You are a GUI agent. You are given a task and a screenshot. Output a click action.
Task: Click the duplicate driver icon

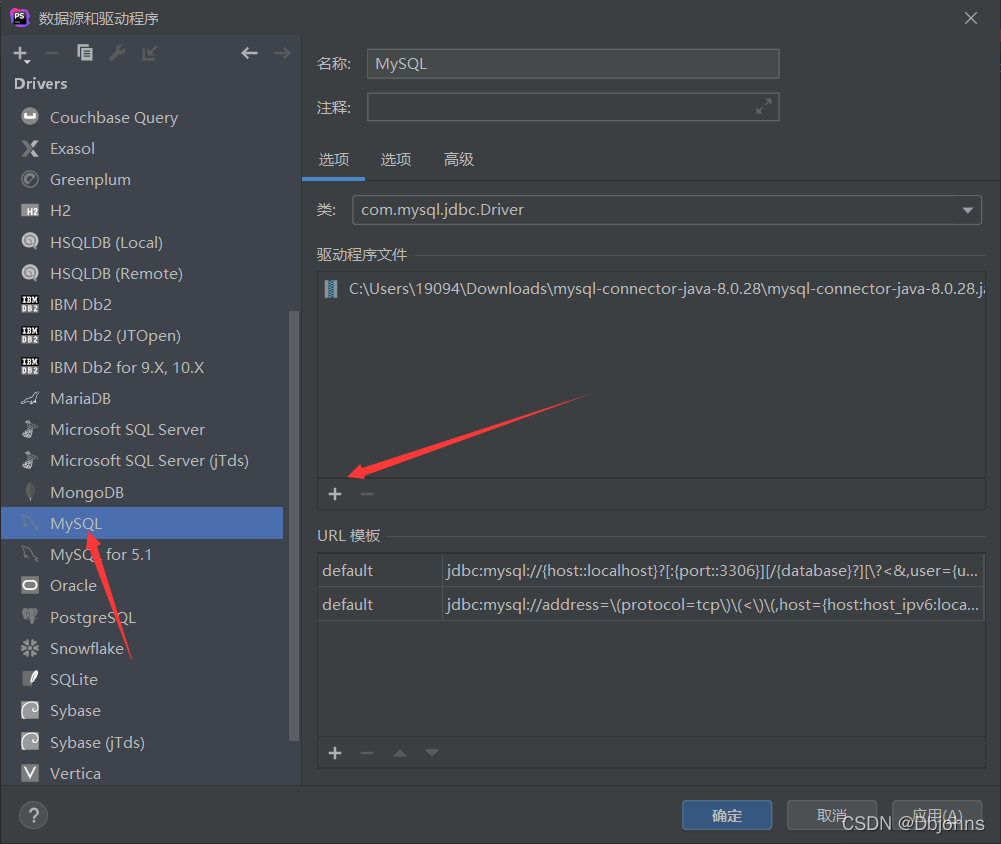click(x=84, y=53)
